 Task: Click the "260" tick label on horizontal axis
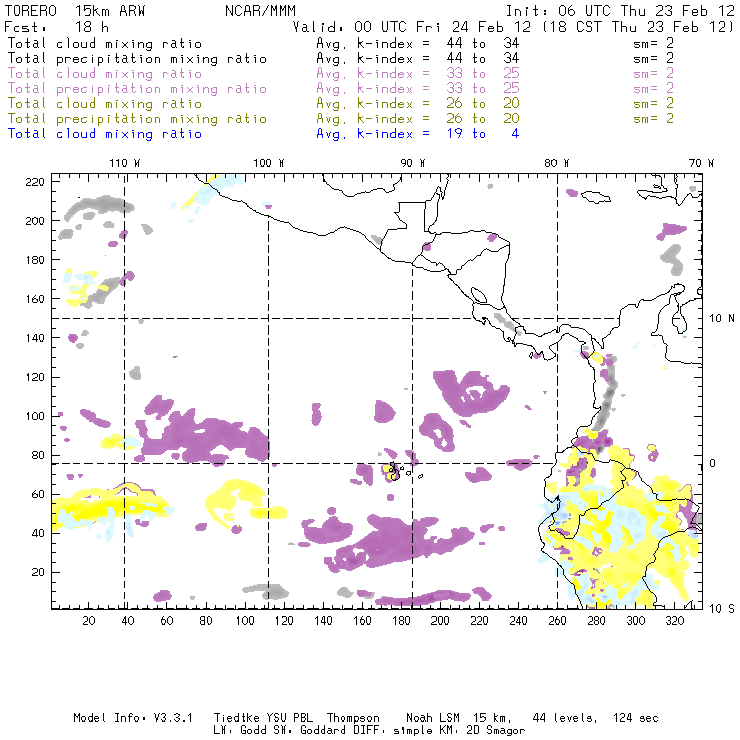tap(557, 621)
